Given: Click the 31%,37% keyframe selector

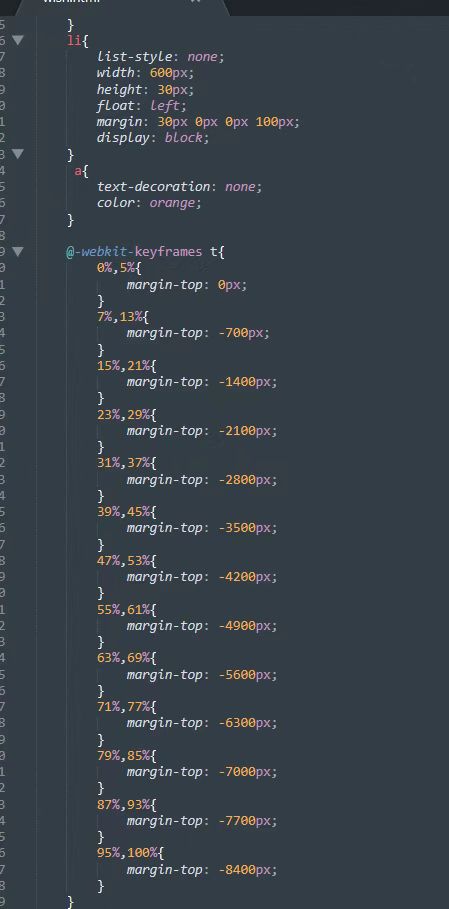Looking at the screenshot, I should [124, 463].
